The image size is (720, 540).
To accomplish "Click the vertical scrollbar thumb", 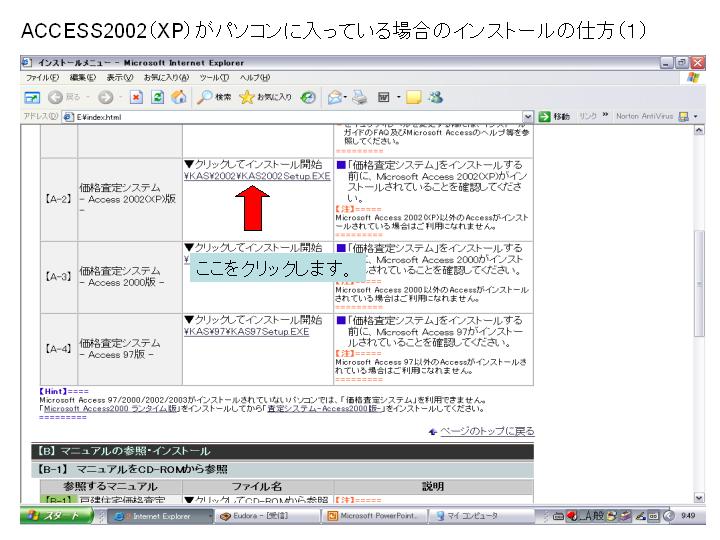I will (x=699, y=283).
